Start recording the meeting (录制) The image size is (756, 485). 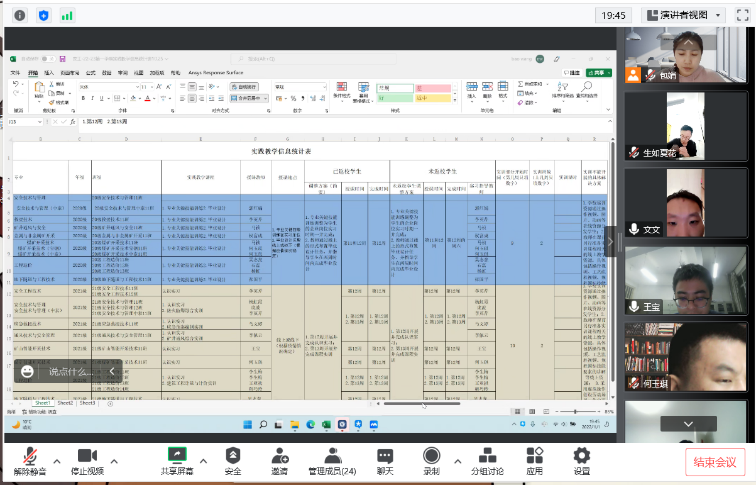pos(432,461)
